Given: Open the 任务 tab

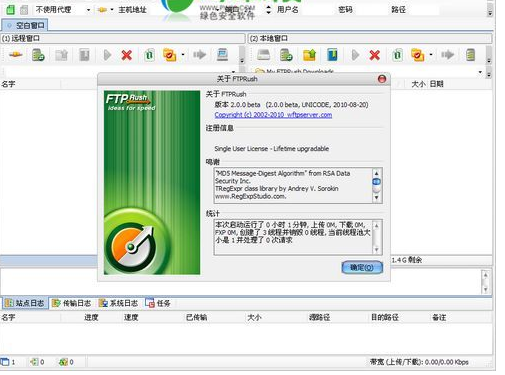Looking at the screenshot, I should pyautogui.click(x=158, y=303).
